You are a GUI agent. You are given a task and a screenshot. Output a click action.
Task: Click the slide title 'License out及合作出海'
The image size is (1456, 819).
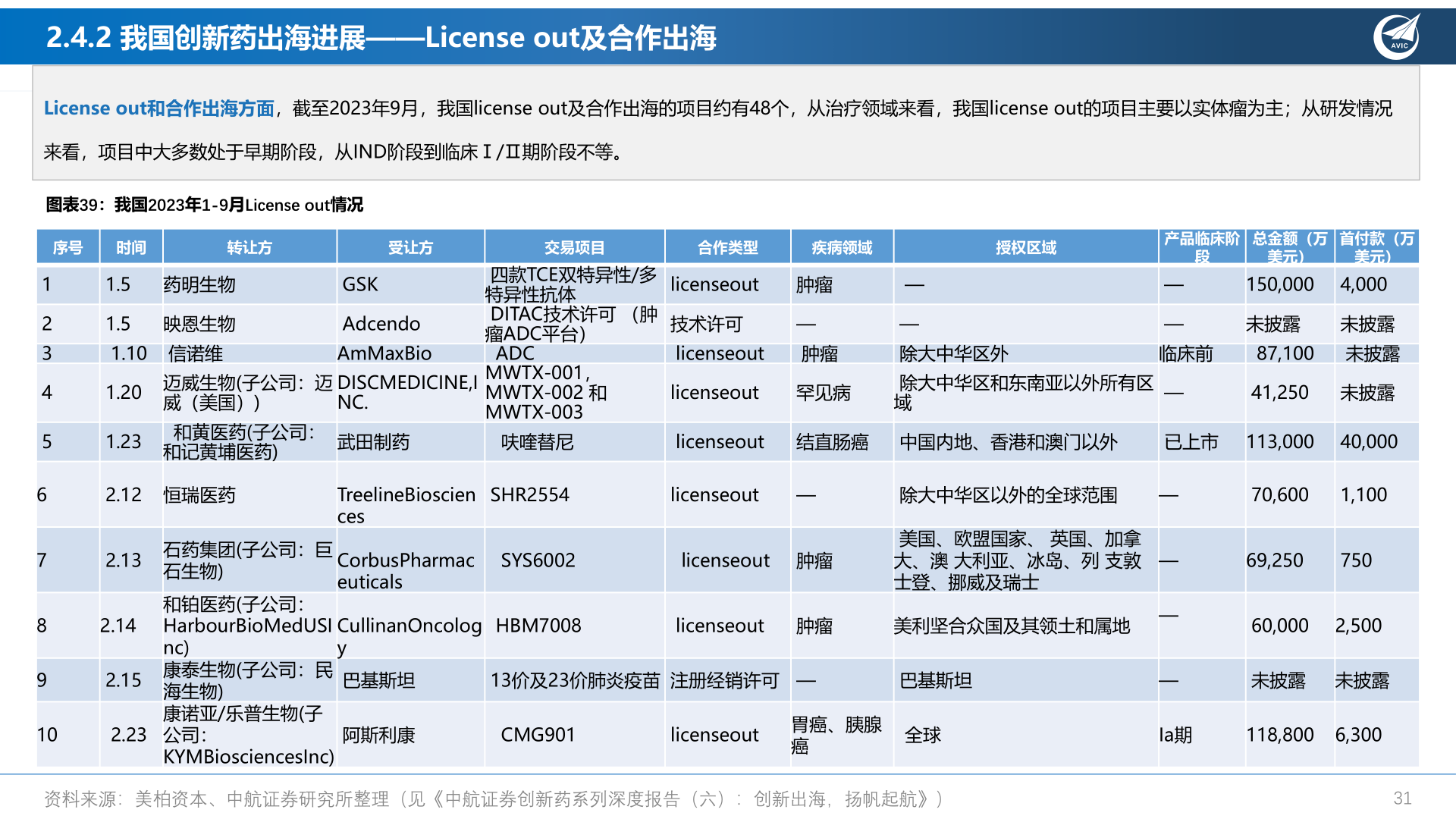[x=570, y=37]
